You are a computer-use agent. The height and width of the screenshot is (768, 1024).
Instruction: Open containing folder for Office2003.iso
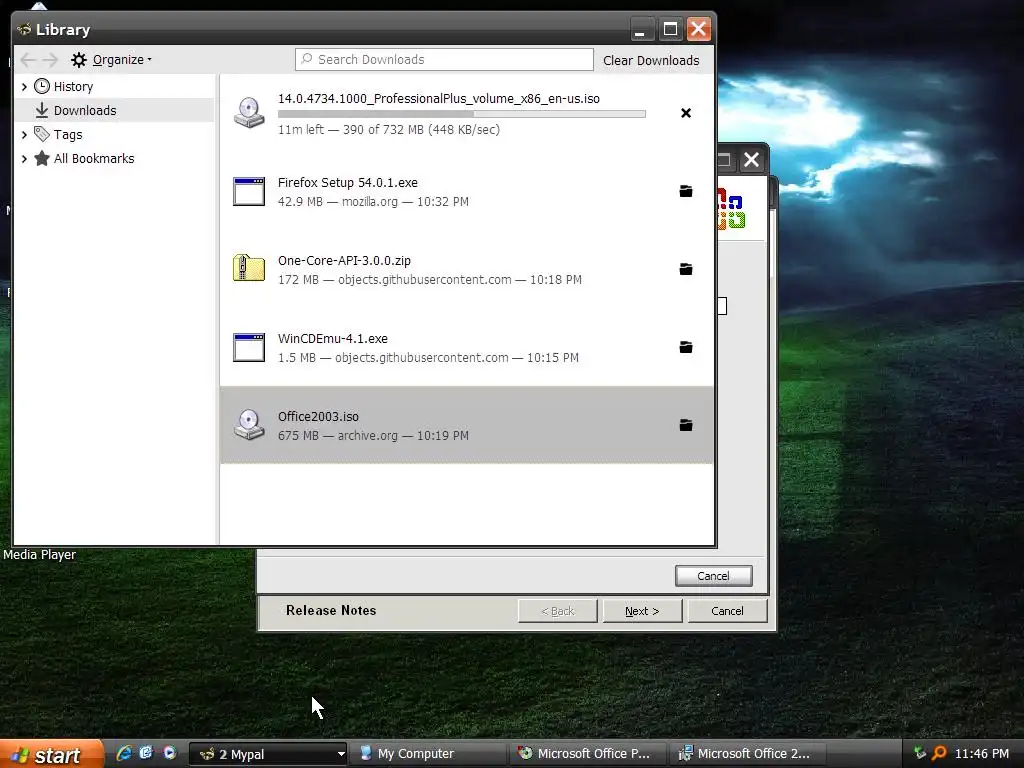pos(686,425)
